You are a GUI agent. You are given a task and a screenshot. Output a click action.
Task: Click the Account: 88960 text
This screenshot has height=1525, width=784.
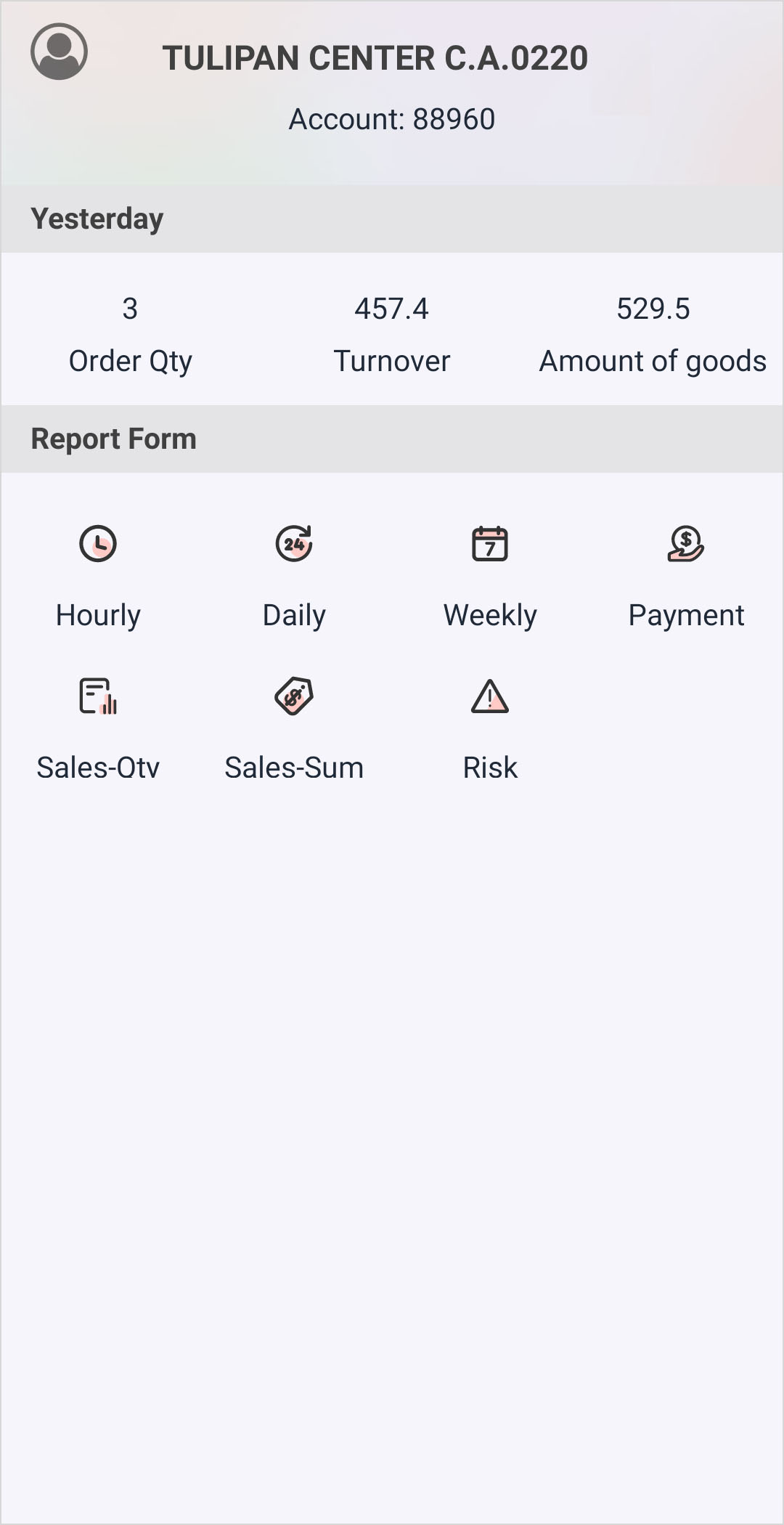392,119
